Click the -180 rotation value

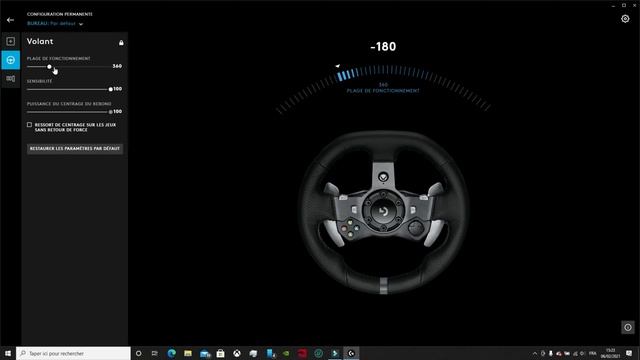[x=383, y=47]
